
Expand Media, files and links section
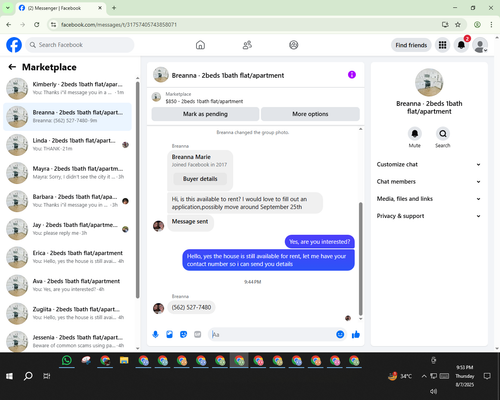[x=429, y=199]
